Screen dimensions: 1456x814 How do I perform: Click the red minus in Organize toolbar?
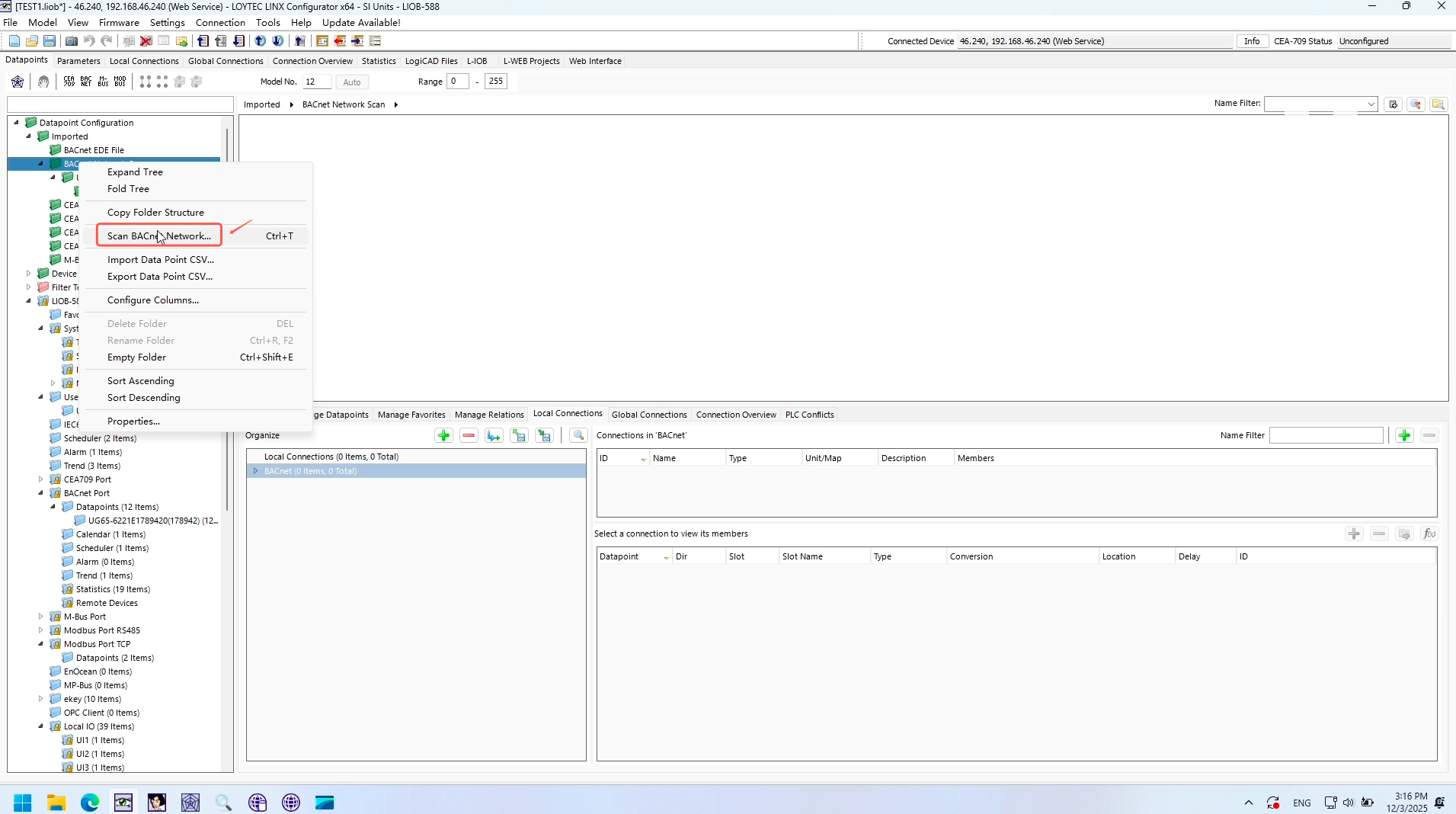coord(469,435)
